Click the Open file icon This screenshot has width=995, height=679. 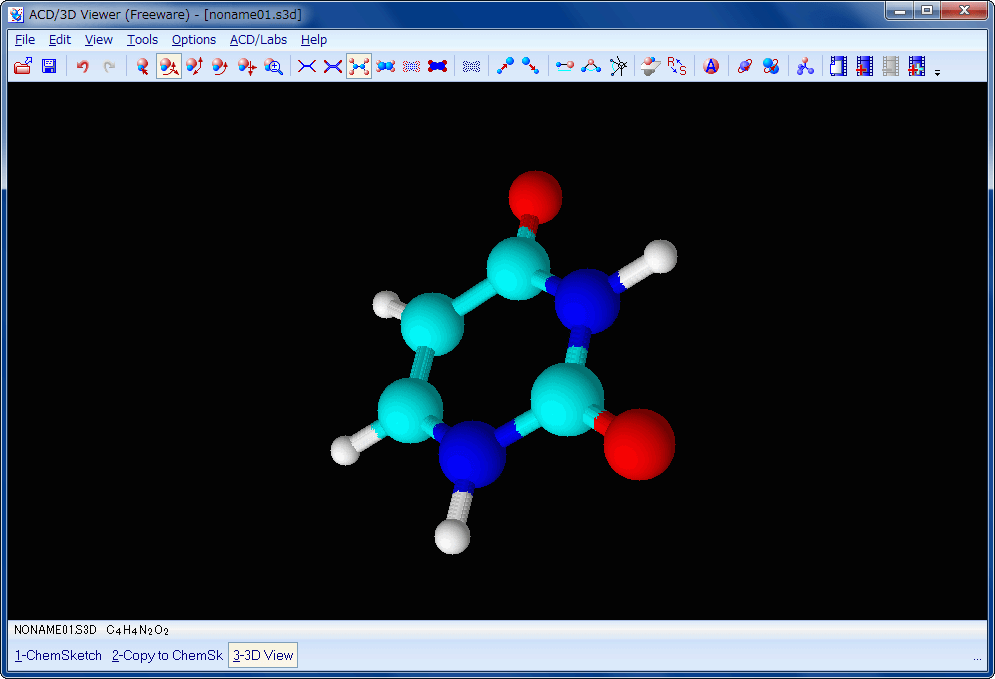(x=23, y=66)
